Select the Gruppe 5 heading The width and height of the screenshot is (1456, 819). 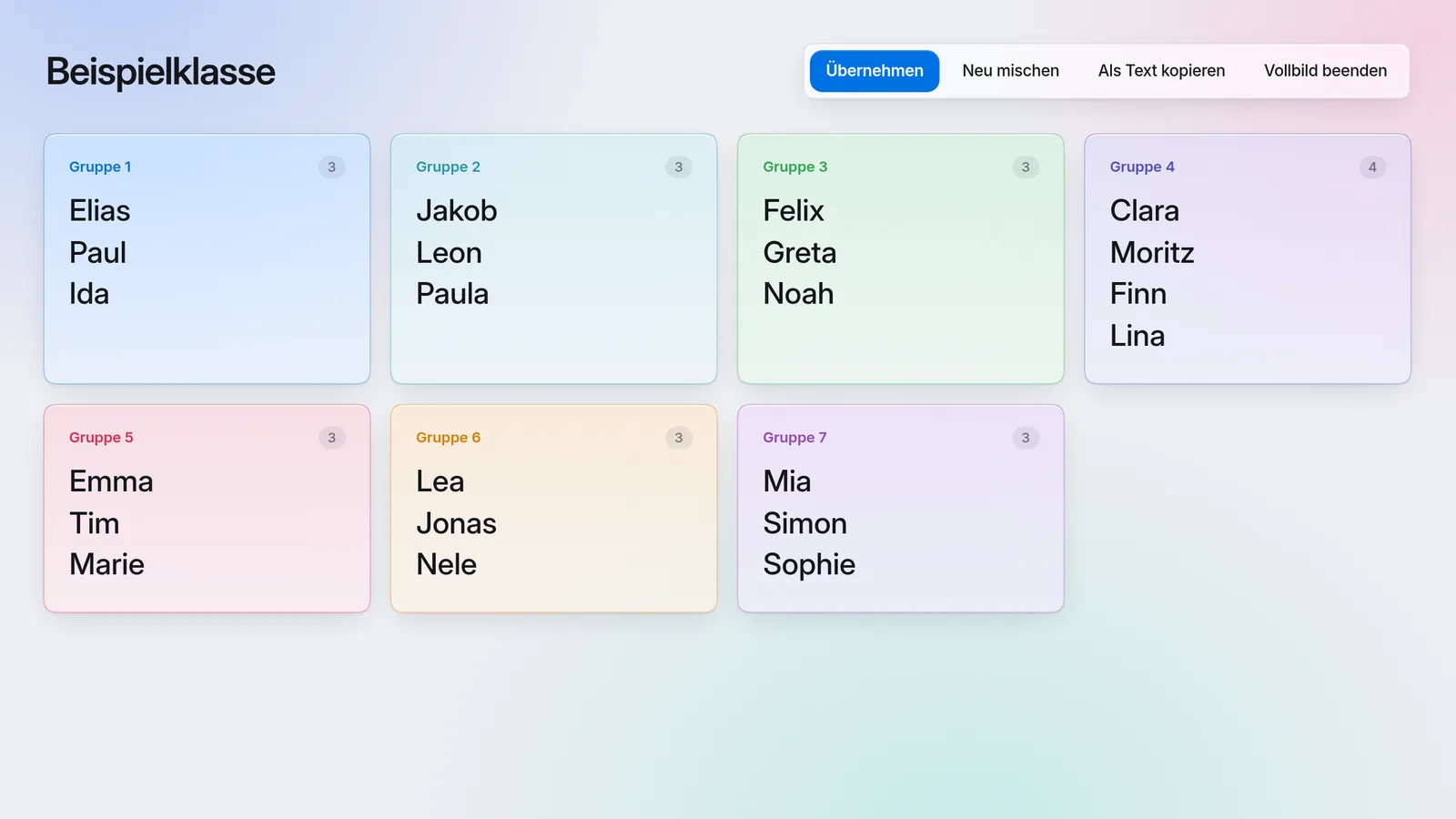pyautogui.click(x=101, y=438)
